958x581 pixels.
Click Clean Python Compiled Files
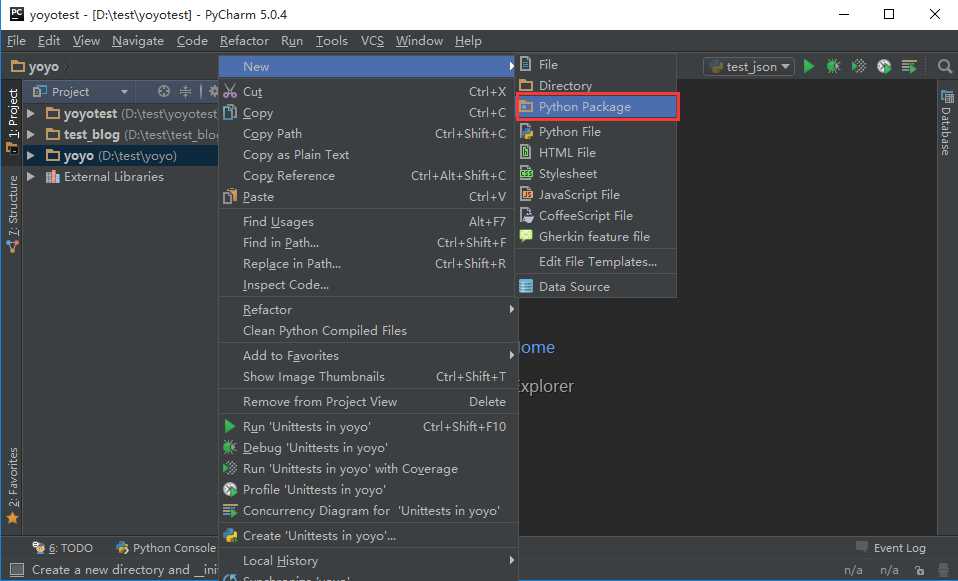coord(368,331)
